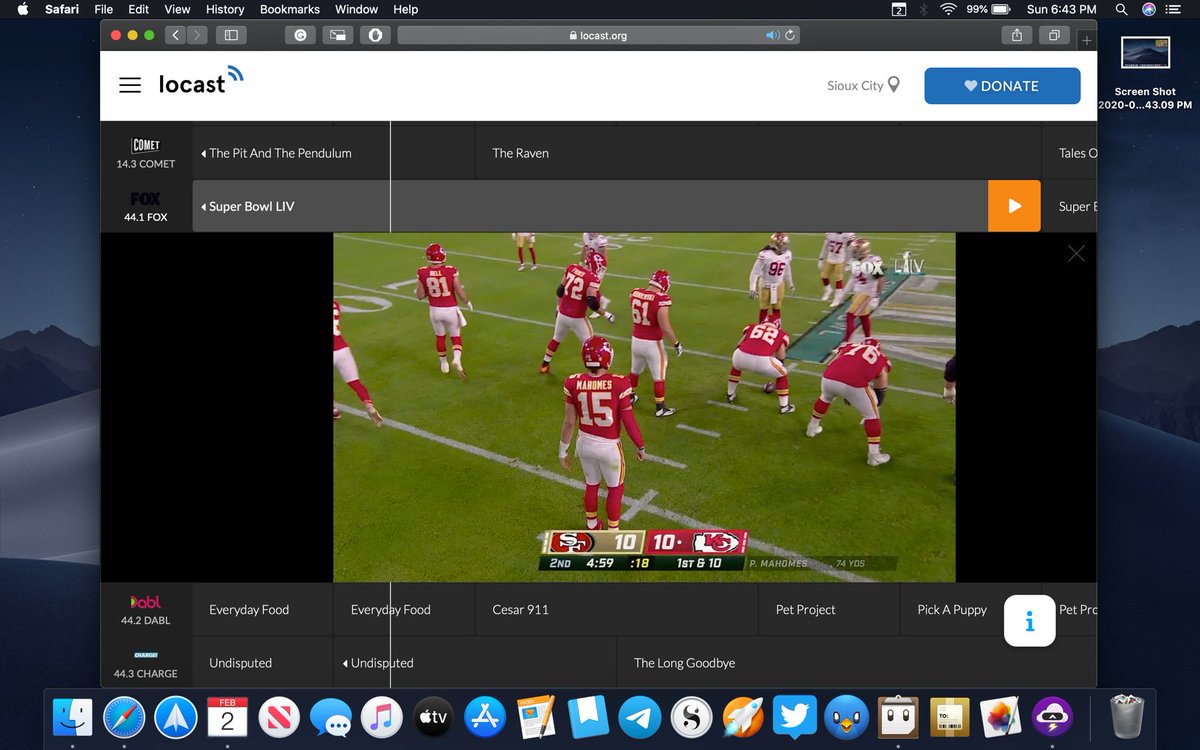The image size is (1200, 750).
Task: Open the Siri menu bar icon
Action: click(x=1148, y=9)
